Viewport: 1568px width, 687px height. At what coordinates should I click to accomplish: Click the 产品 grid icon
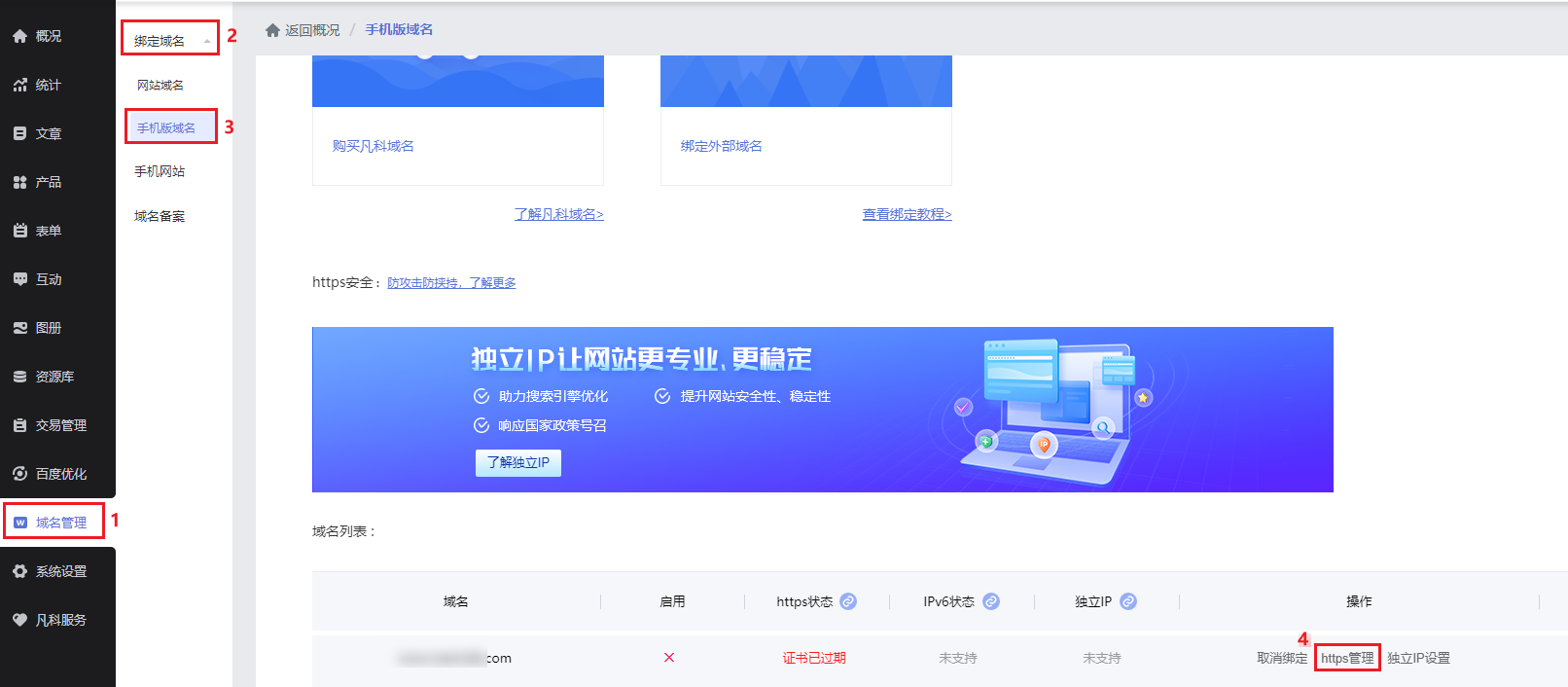19,182
